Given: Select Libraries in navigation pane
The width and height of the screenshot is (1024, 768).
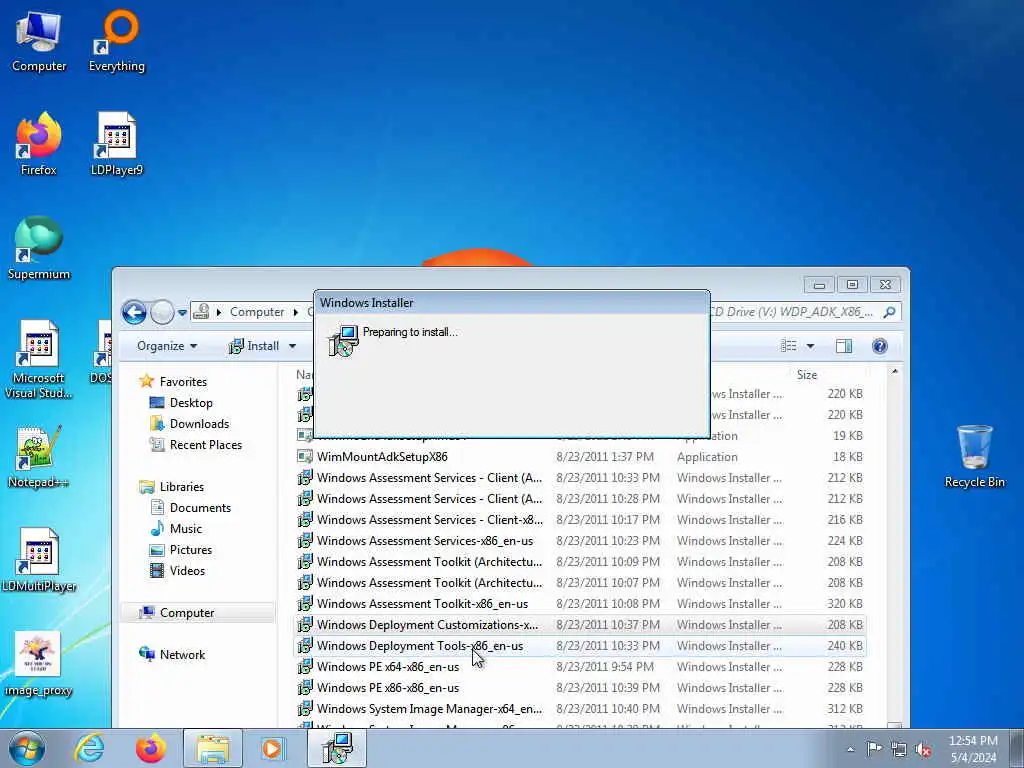Looking at the screenshot, I should (182, 487).
